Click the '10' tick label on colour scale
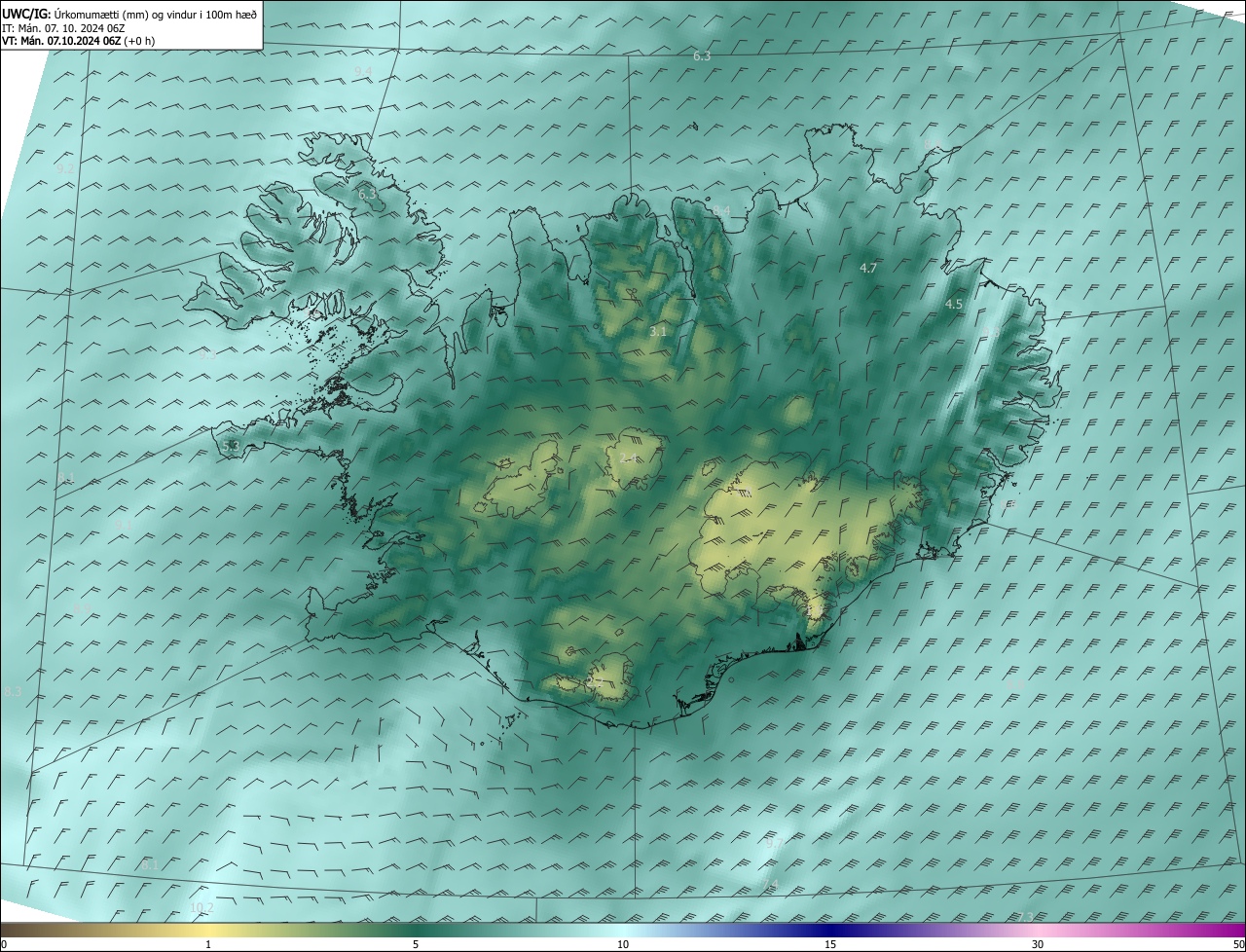Screen dimensions: 1246x952 click(623, 944)
